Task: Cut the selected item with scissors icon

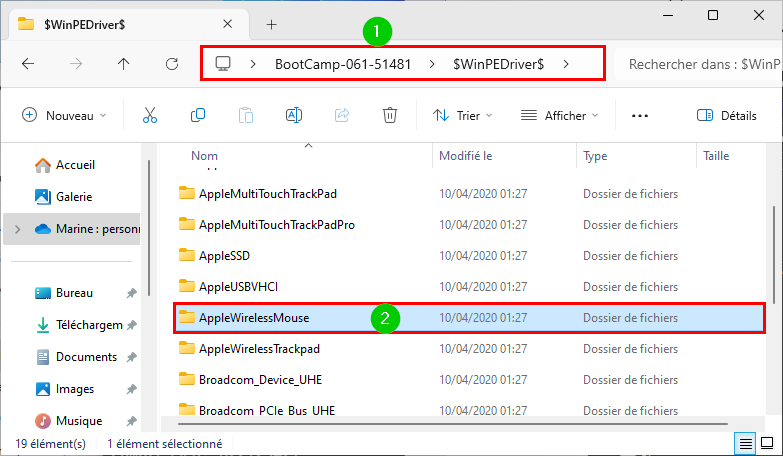Action: pos(150,115)
